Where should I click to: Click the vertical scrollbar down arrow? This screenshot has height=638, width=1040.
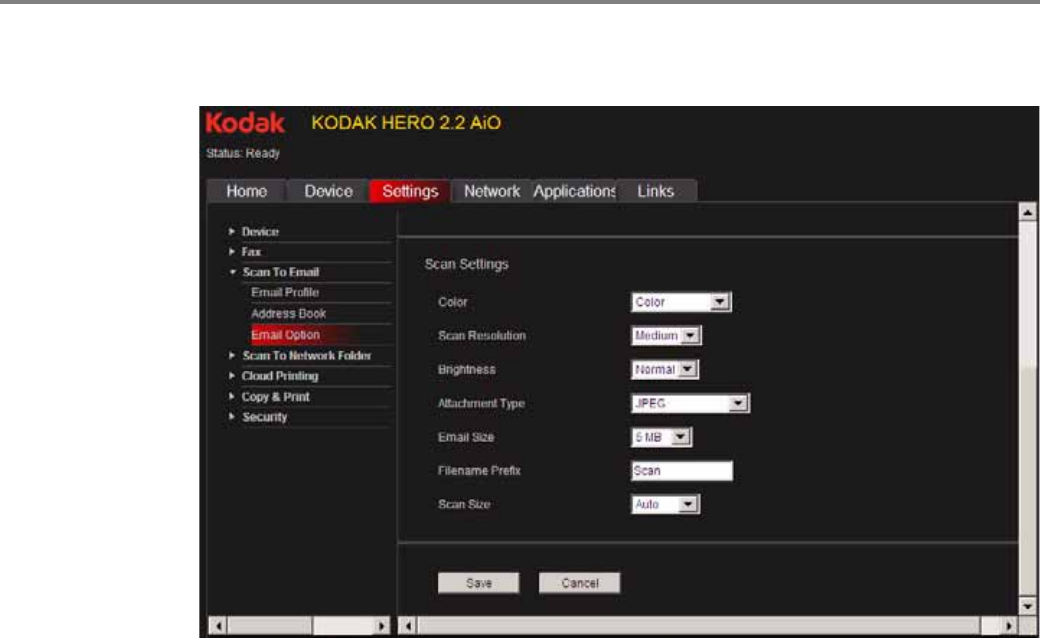pos(1027,606)
